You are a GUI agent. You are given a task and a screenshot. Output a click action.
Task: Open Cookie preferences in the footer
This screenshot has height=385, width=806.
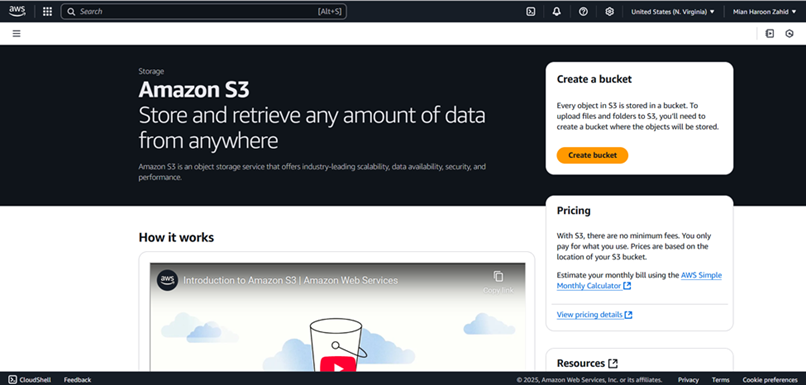point(770,379)
